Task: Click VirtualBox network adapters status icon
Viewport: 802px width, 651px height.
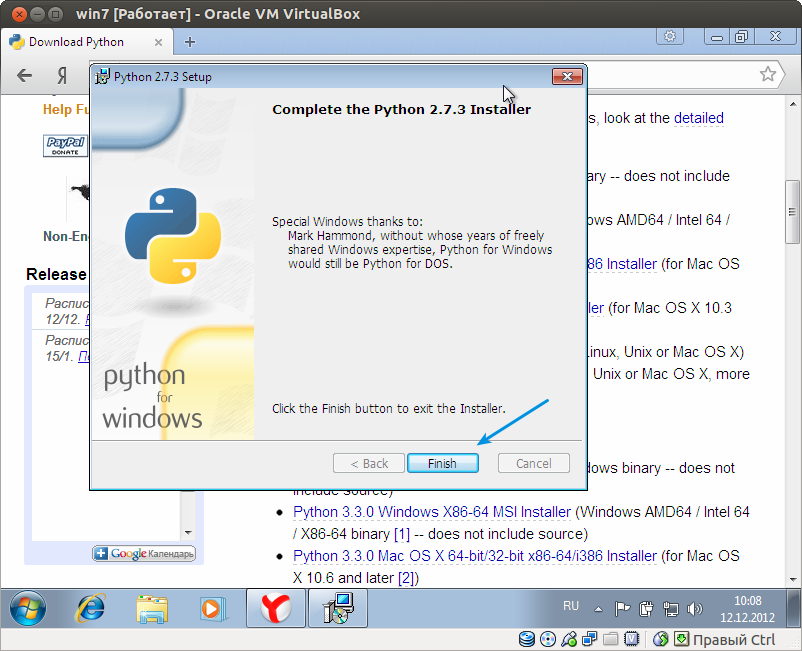Action: pos(590,639)
